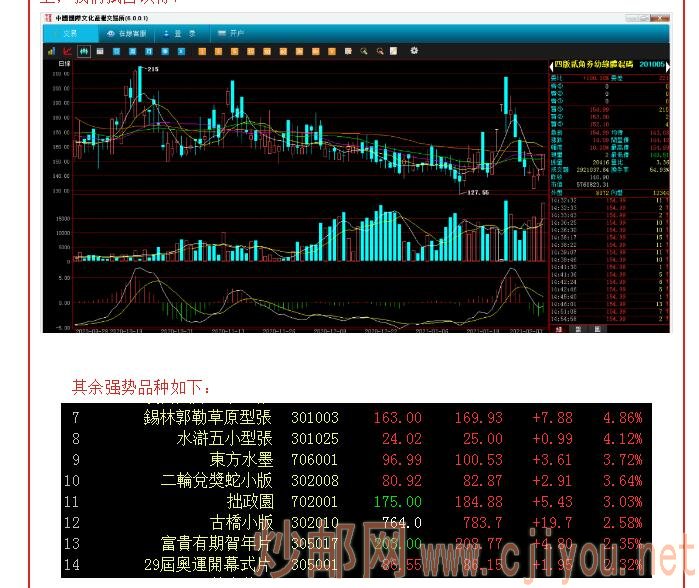The image size is (699, 588).
Task: Click the first orange period button
Action: (x=203, y=50)
